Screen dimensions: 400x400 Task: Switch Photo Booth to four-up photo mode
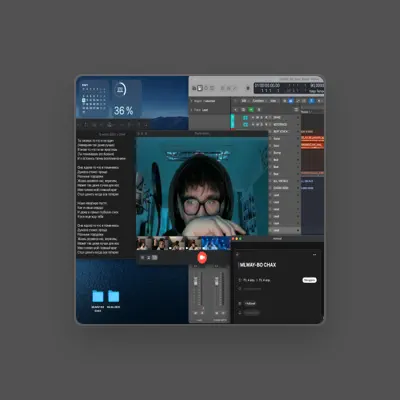coord(143,257)
